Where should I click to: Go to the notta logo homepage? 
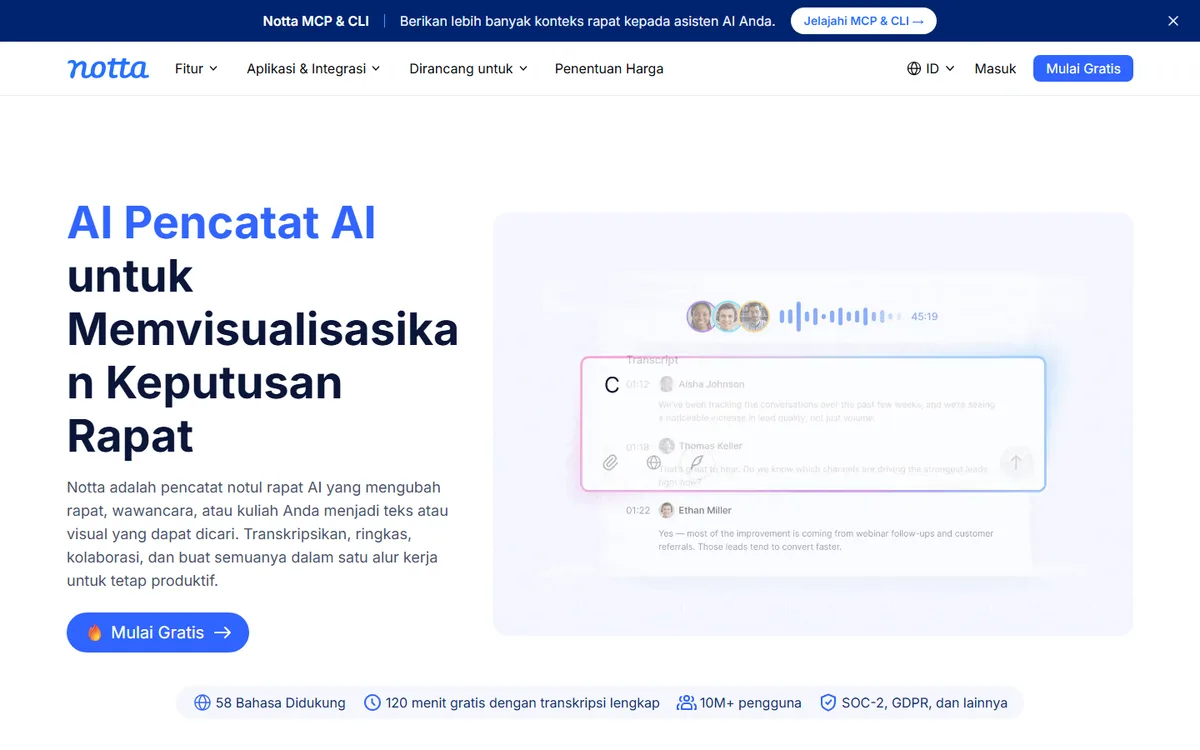pyautogui.click(x=108, y=69)
